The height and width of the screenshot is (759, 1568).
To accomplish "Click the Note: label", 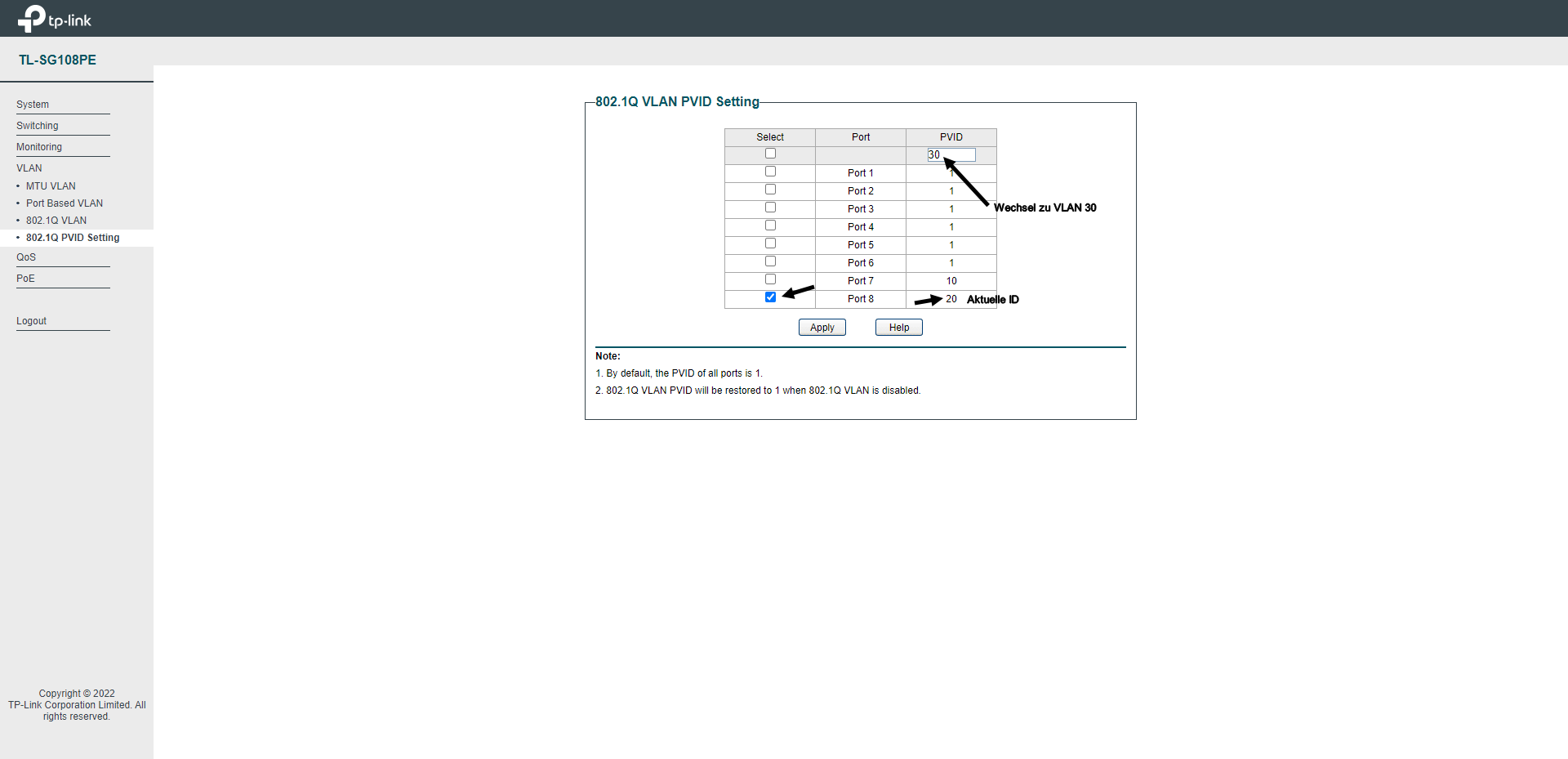I will [x=608, y=356].
